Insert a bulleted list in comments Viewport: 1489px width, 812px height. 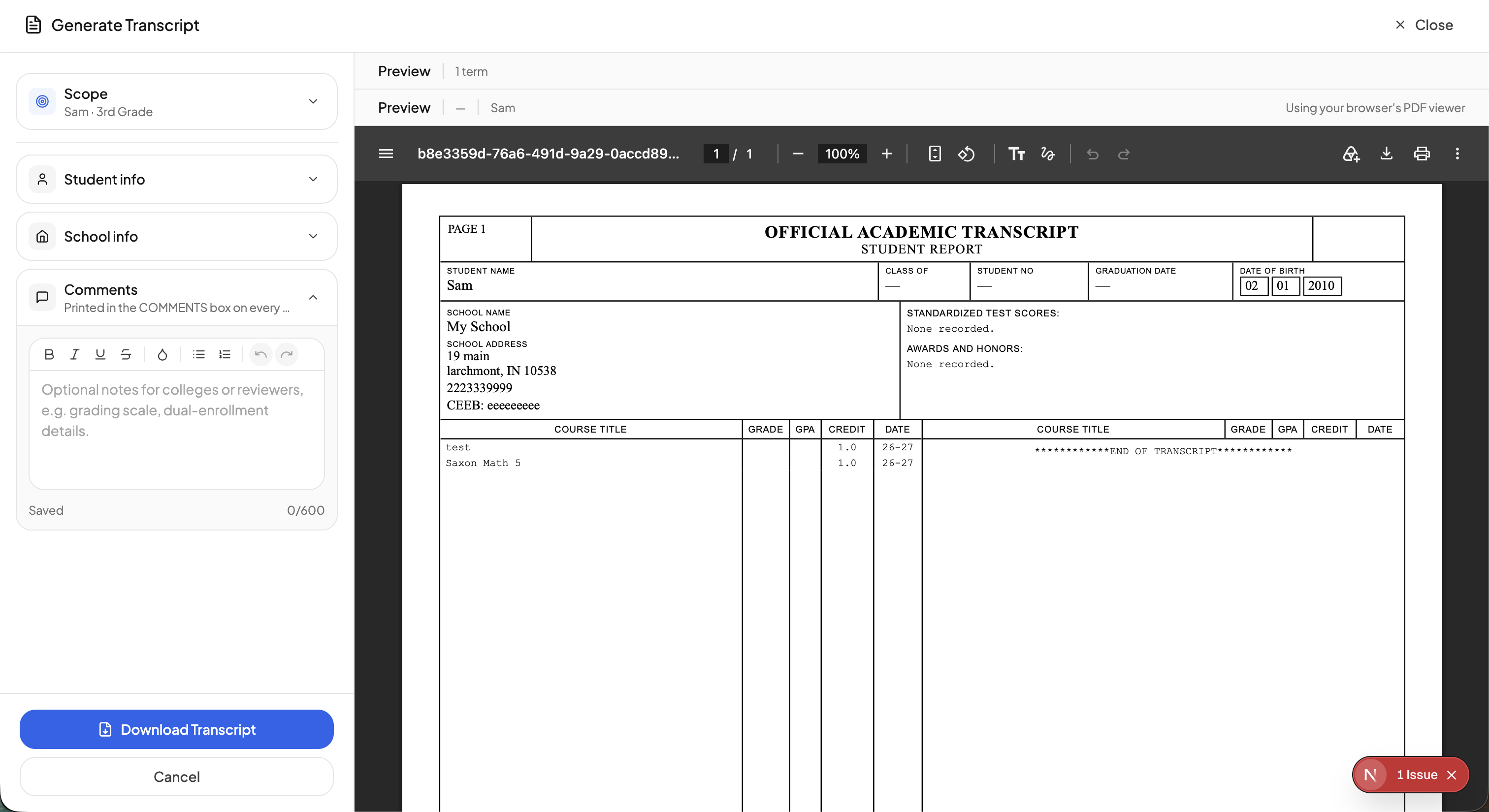(199, 354)
